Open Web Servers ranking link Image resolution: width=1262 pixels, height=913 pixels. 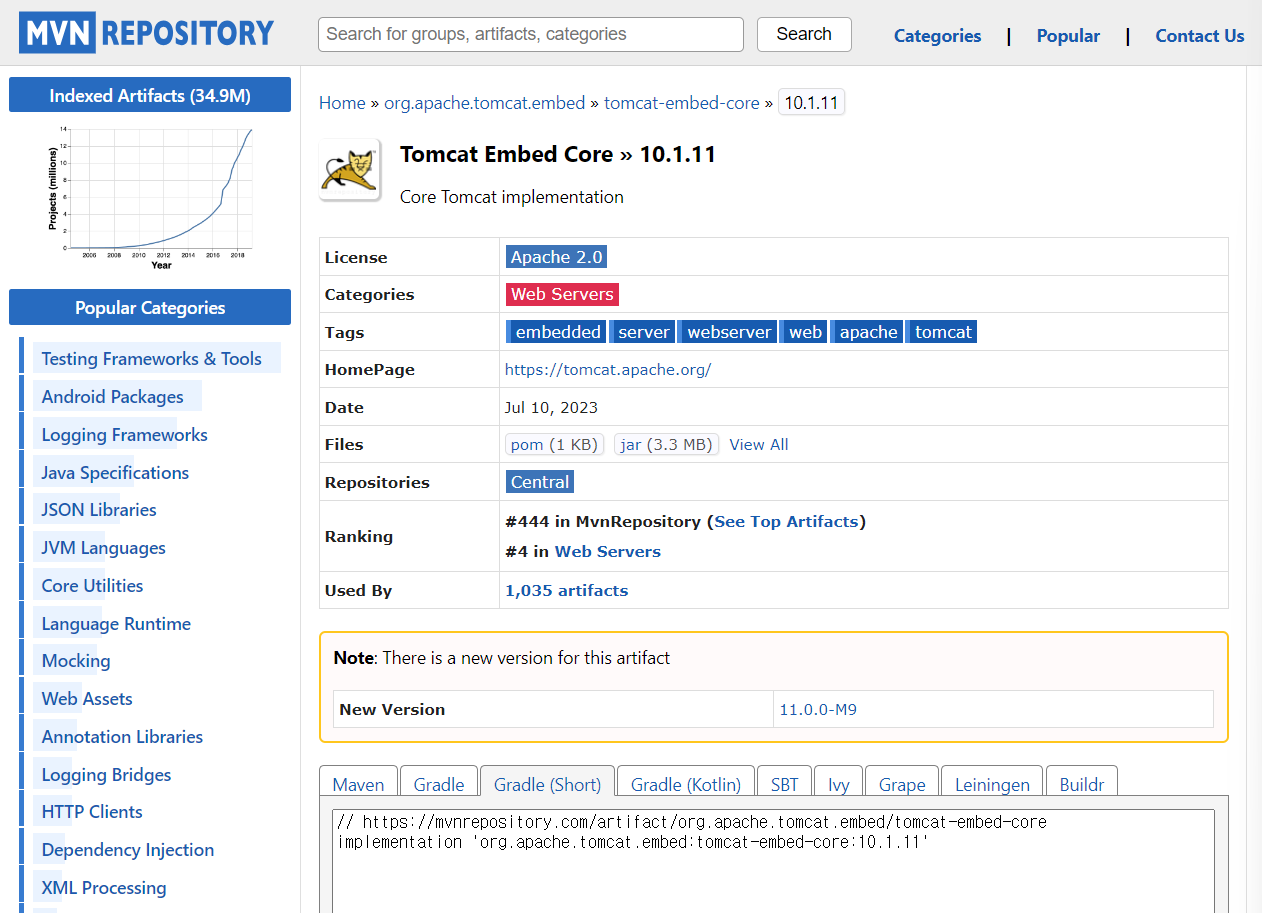click(608, 551)
